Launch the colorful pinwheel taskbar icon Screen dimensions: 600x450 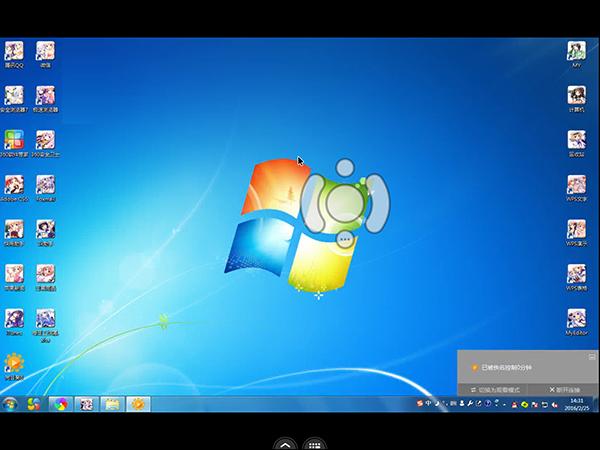[60, 404]
